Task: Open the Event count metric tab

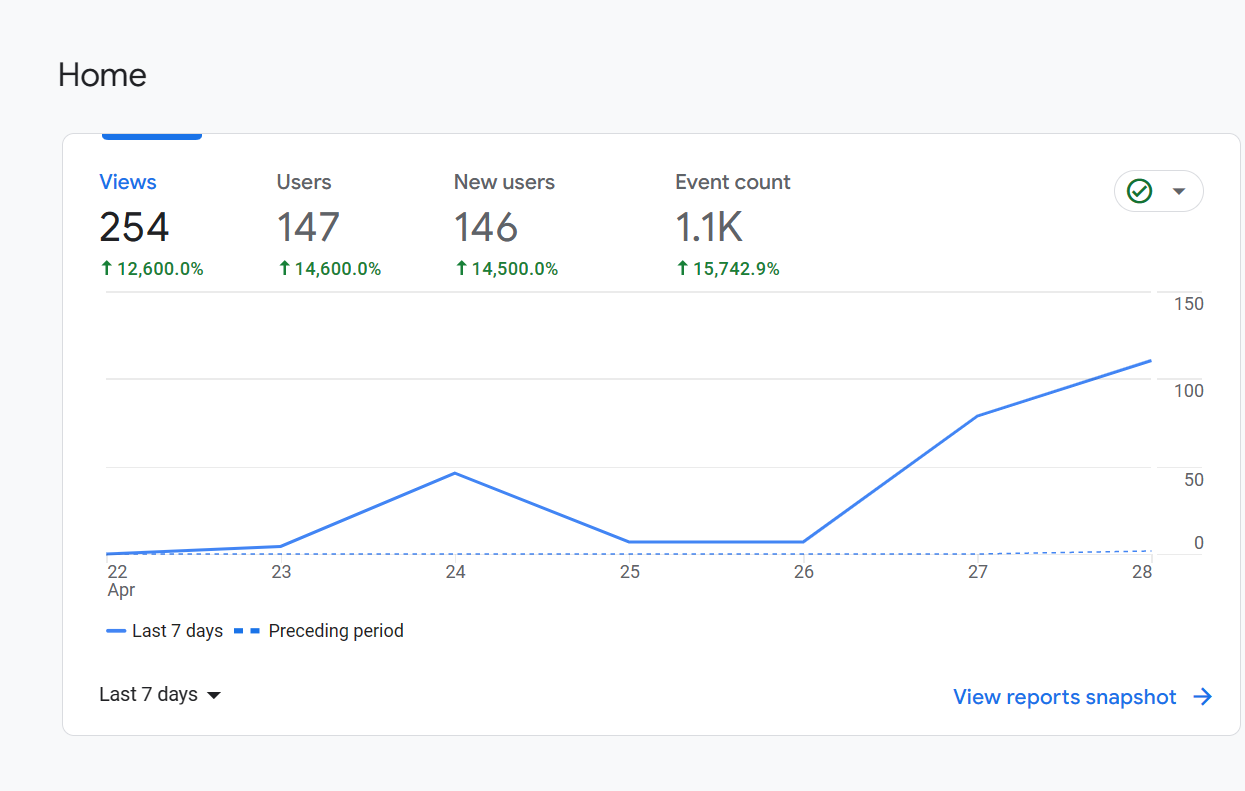Action: coord(732,182)
